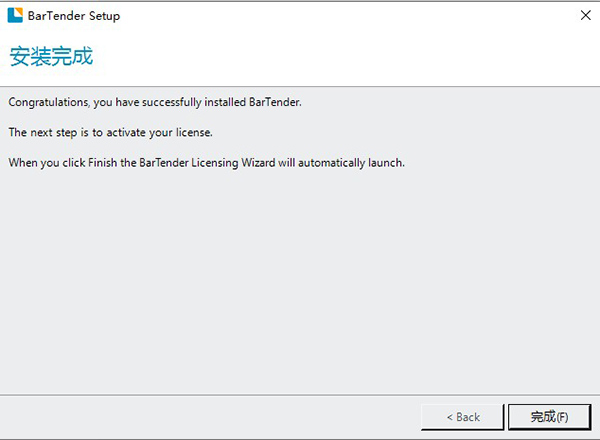Click 'The next step' text
Image resolution: width=600 pixels, height=440 pixels.
40,132
